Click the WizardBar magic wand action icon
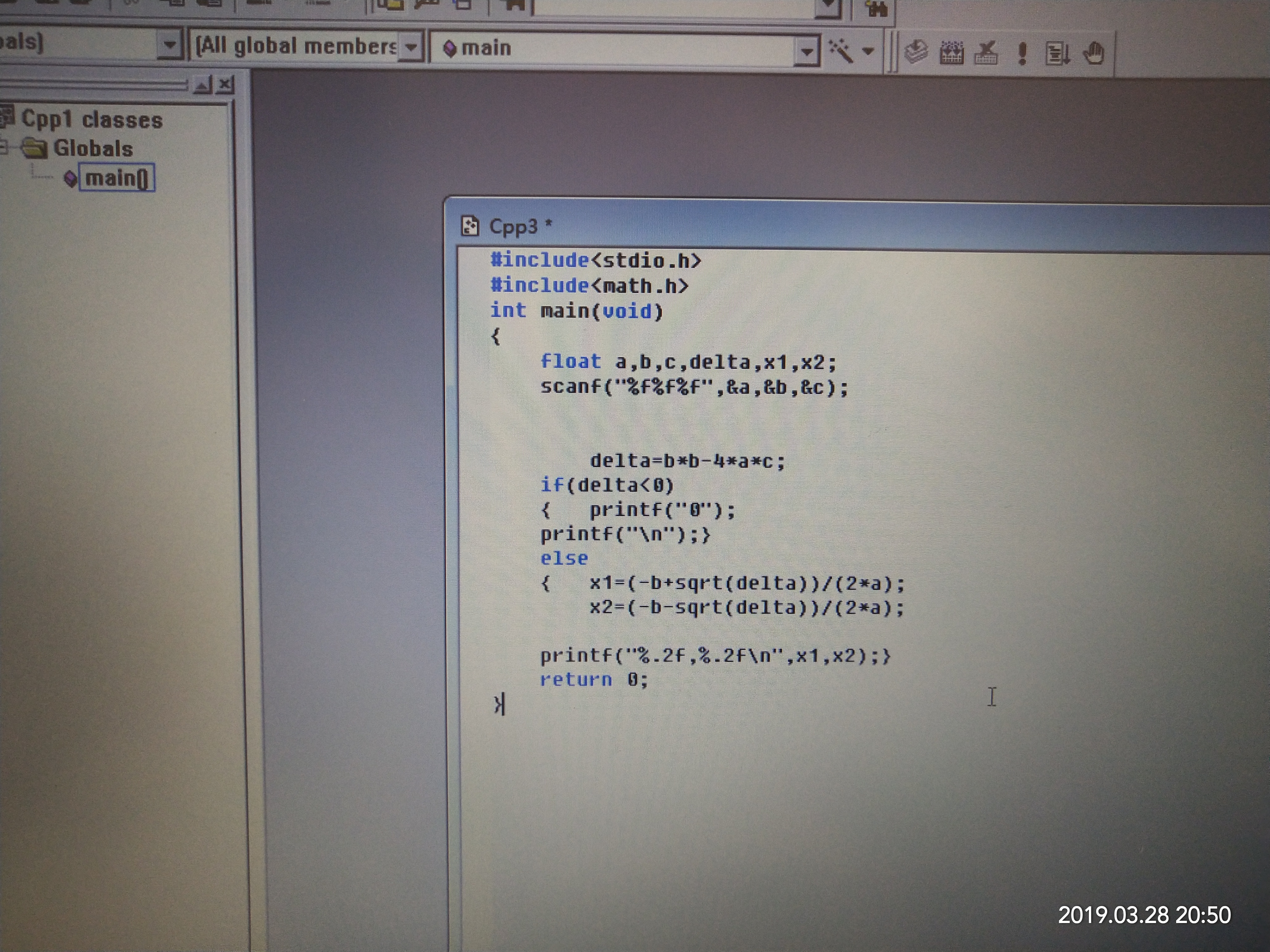1270x952 pixels. coord(841,50)
